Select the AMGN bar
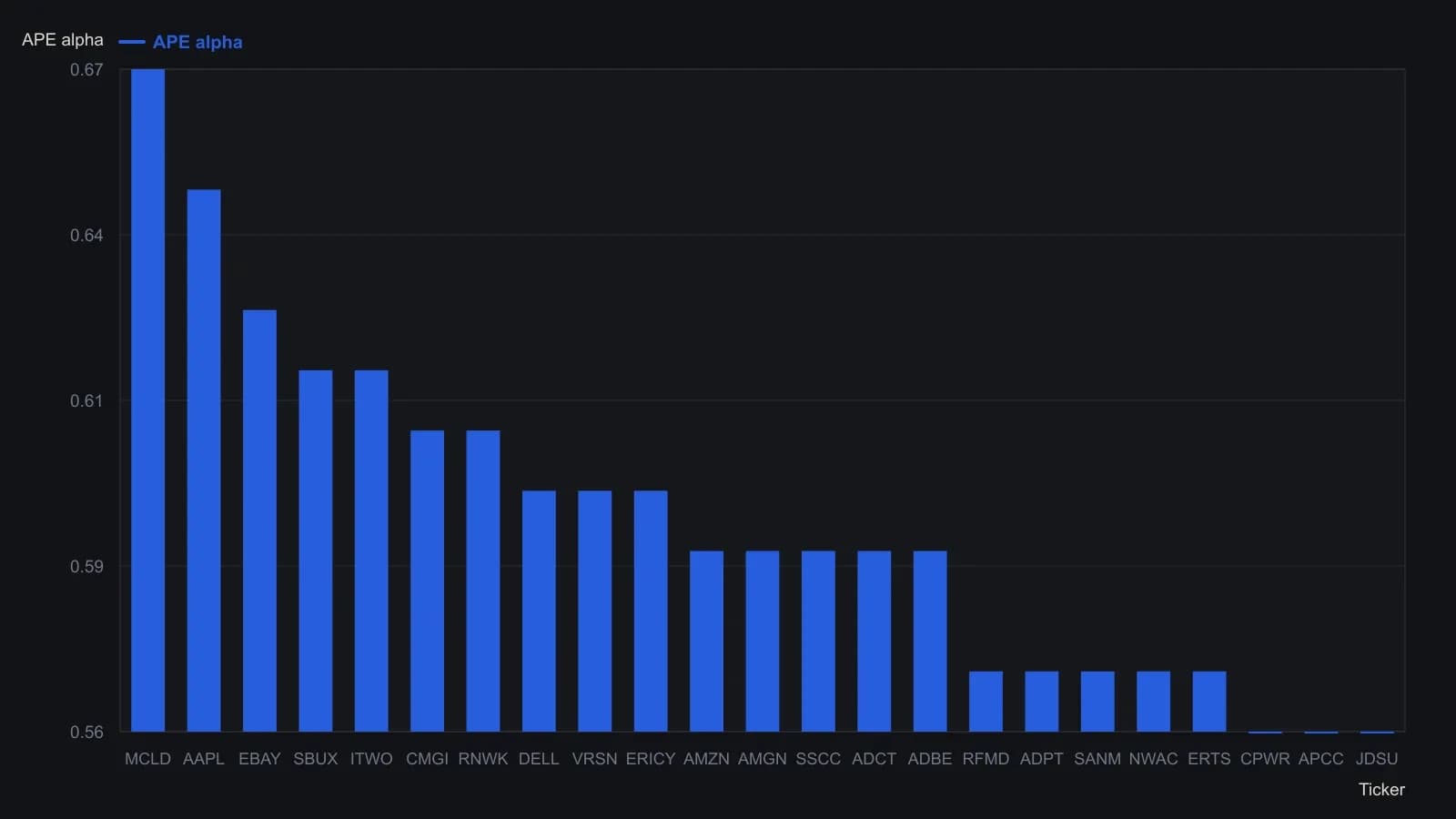 pos(763,642)
